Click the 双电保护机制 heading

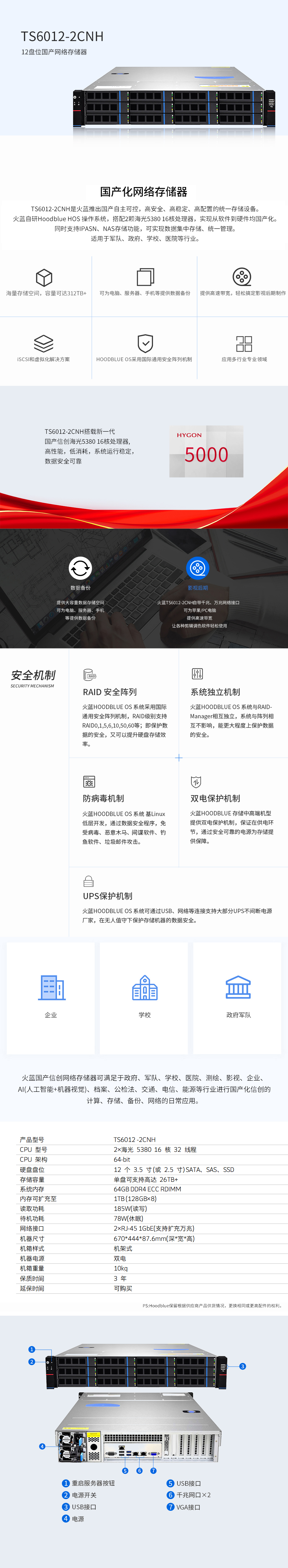216,798
